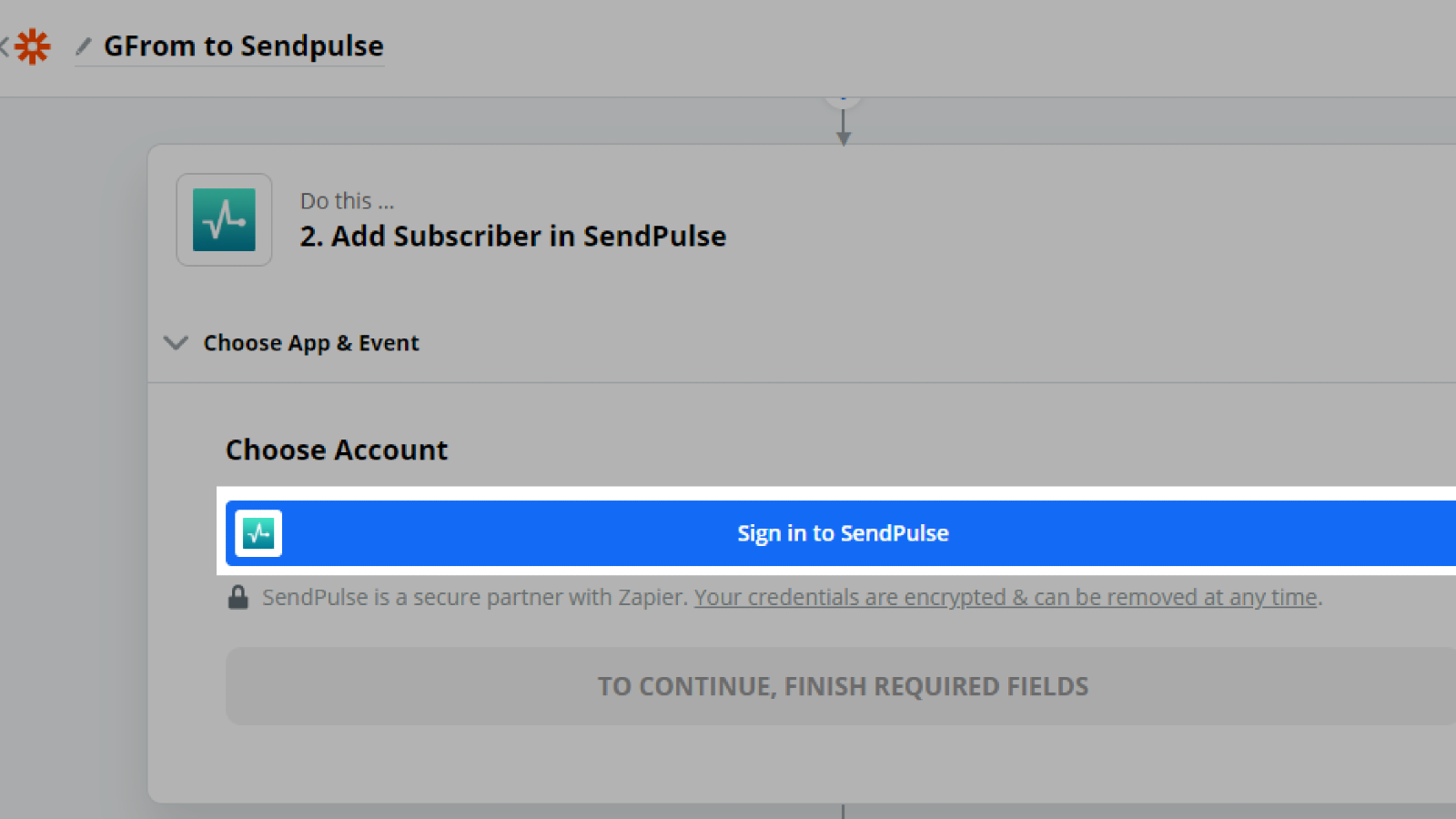The width and height of the screenshot is (1456, 819).
Task: Click the lock security icon
Action: click(x=238, y=598)
